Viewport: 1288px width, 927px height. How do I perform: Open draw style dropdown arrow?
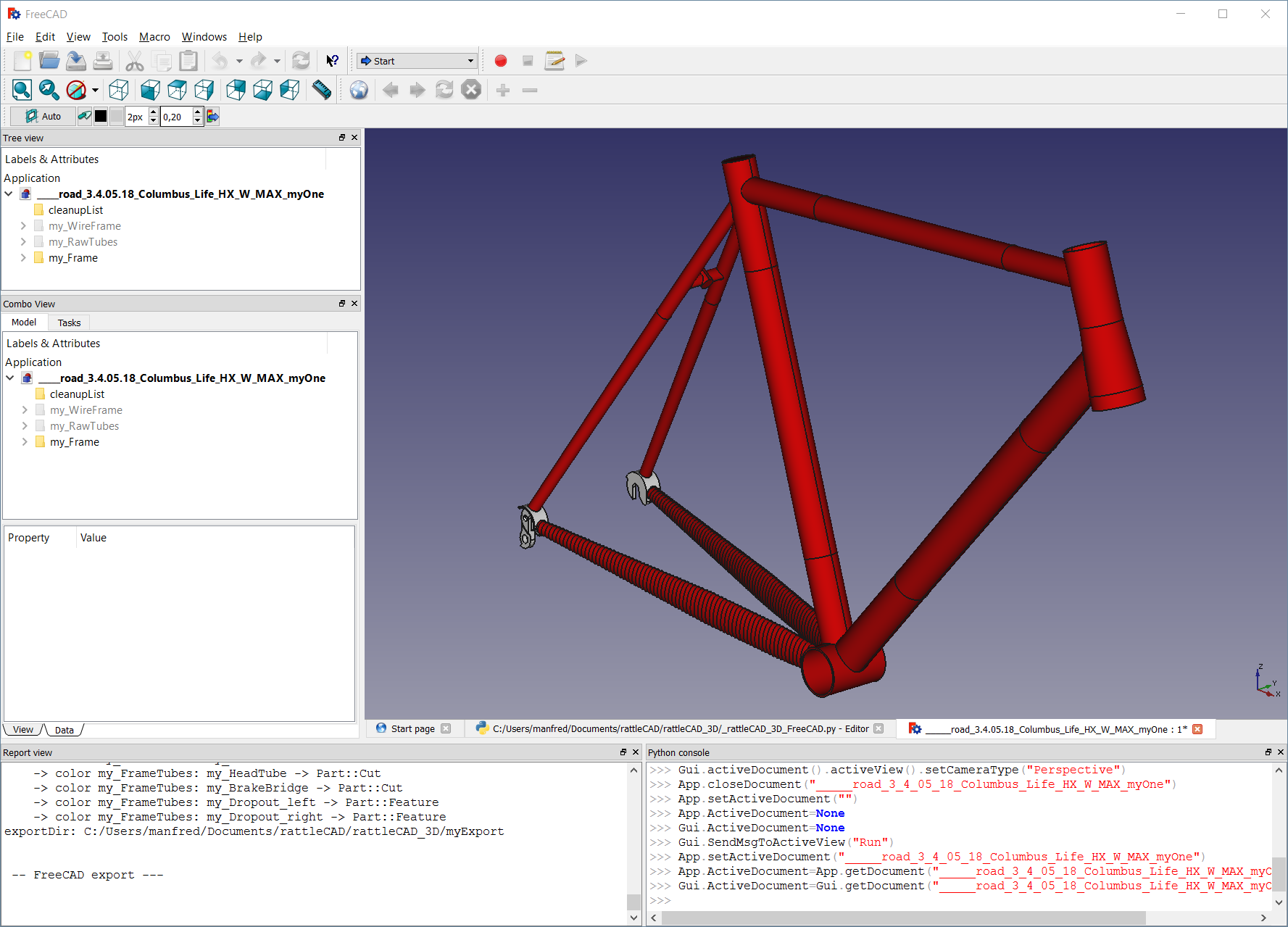pyautogui.click(x=95, y=91)
